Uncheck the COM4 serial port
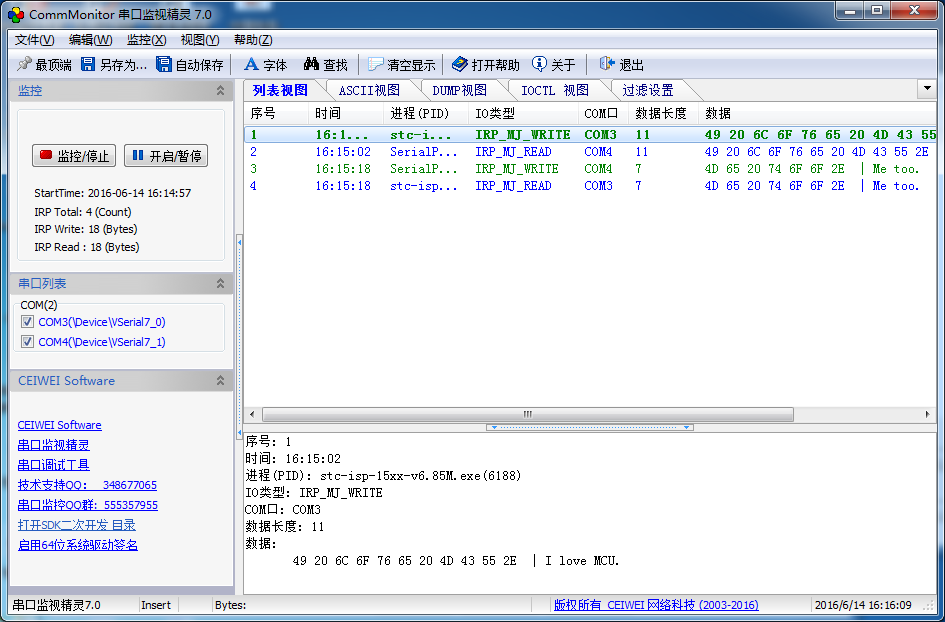The height and width of the screenshot is (622, 945). click(27, 341)
